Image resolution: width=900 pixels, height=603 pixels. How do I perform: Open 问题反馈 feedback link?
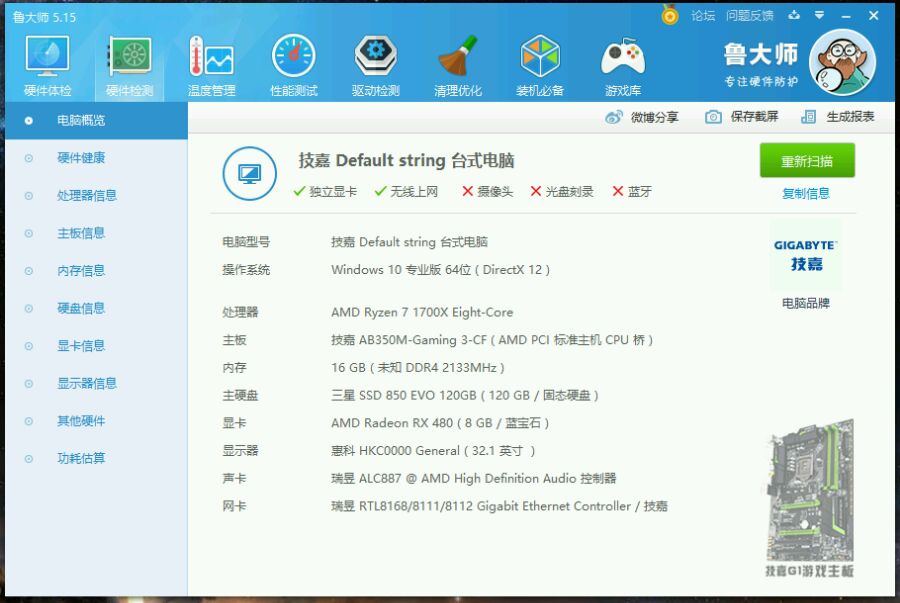(x=750, y=15)
